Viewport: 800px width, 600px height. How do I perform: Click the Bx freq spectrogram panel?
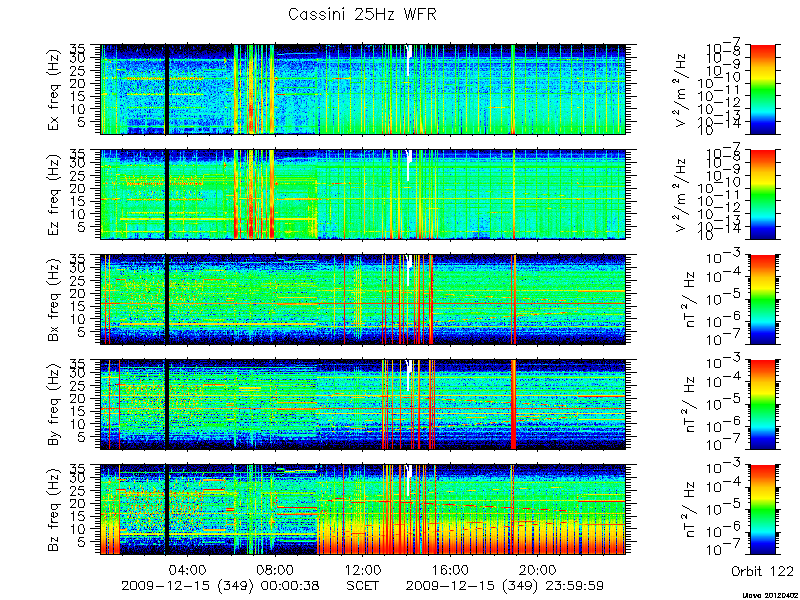(x=363, y=299)
